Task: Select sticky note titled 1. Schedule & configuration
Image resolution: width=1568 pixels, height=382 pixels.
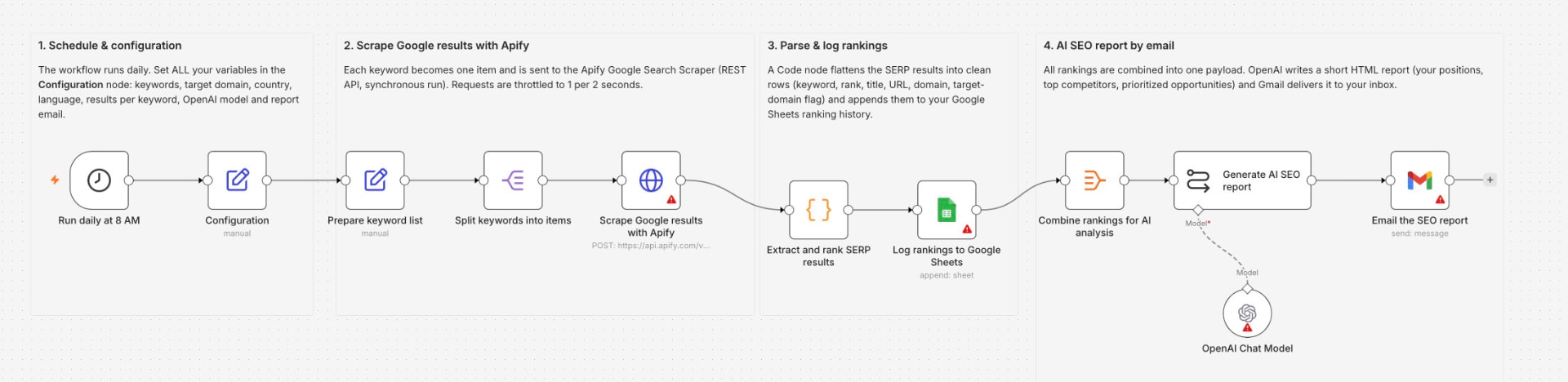Action: (171, 174)
